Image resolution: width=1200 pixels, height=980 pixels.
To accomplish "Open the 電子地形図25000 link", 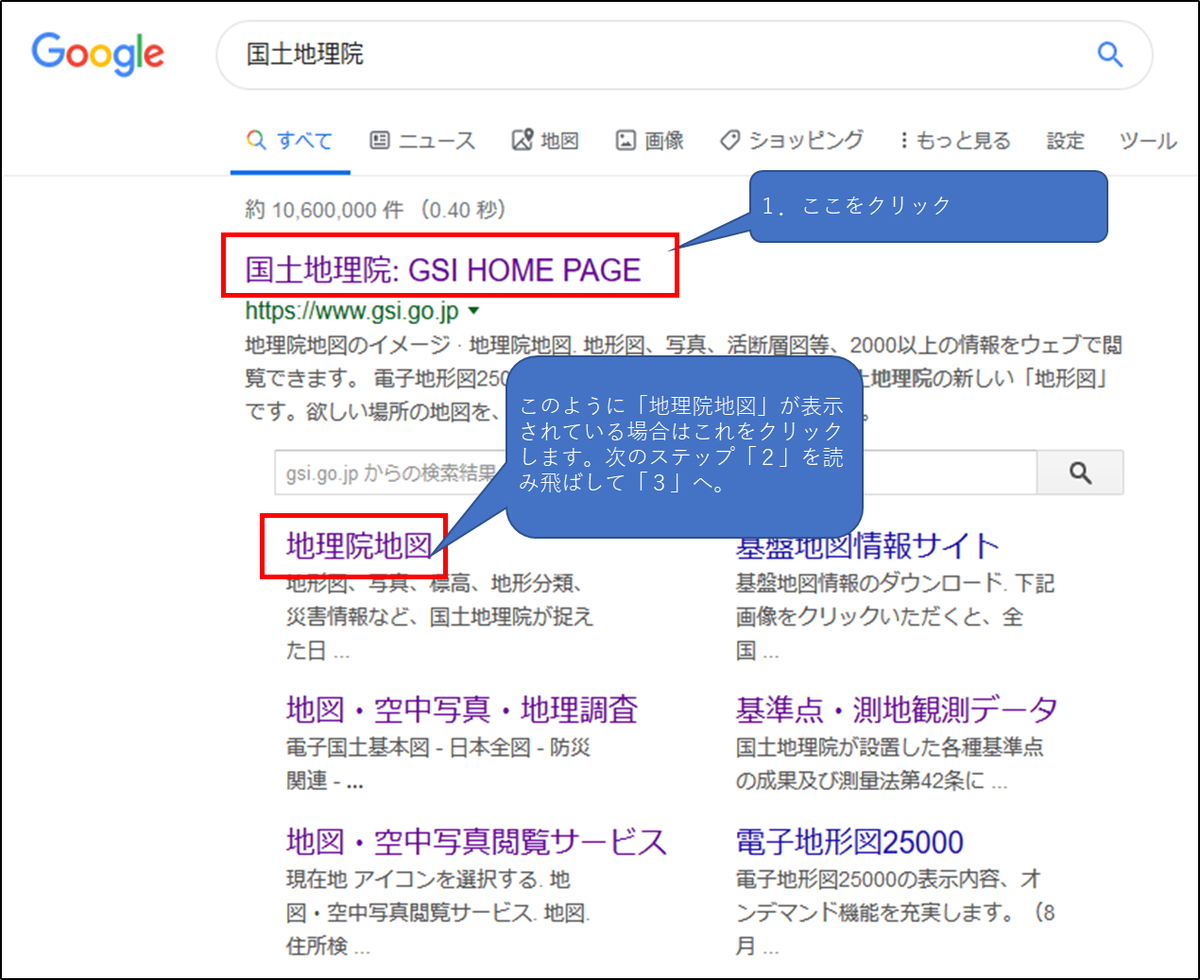I will [850, 841].
